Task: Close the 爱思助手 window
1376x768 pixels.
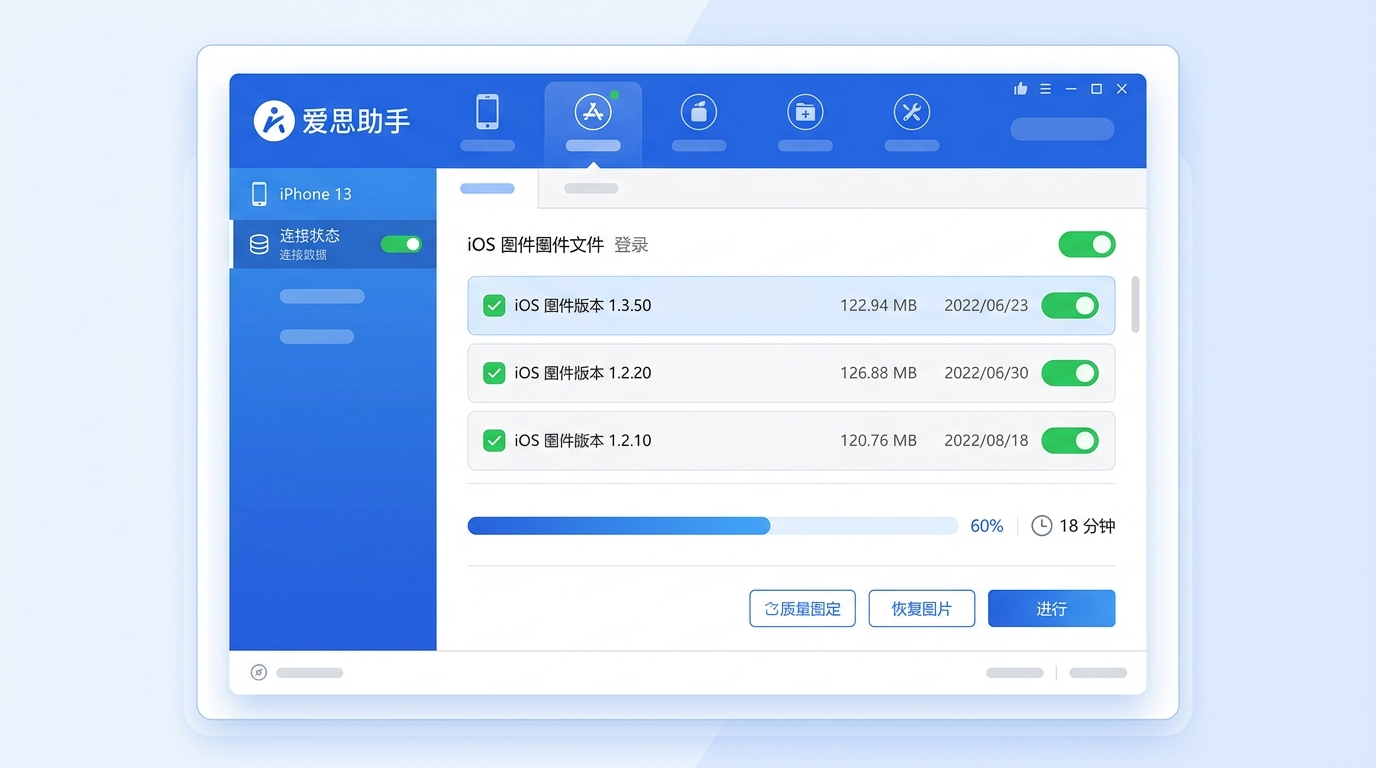Action: point(1122,89)
